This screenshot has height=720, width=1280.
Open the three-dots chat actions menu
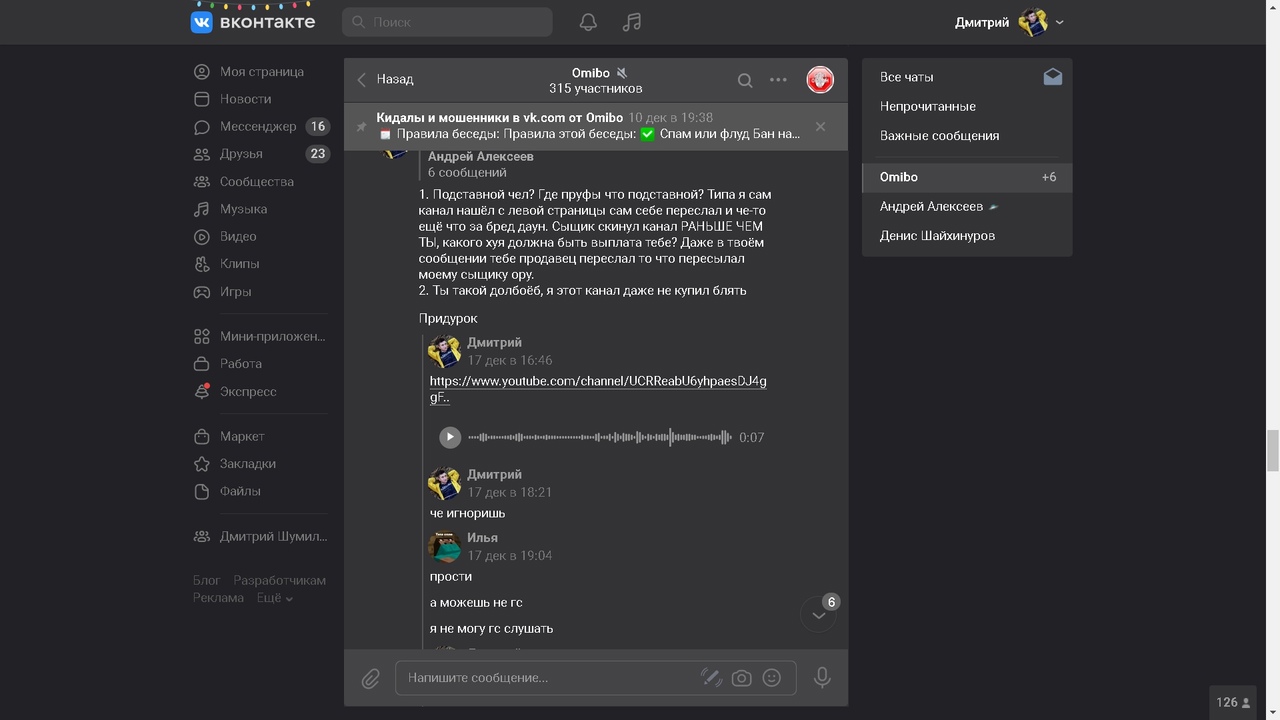point(778,80)
